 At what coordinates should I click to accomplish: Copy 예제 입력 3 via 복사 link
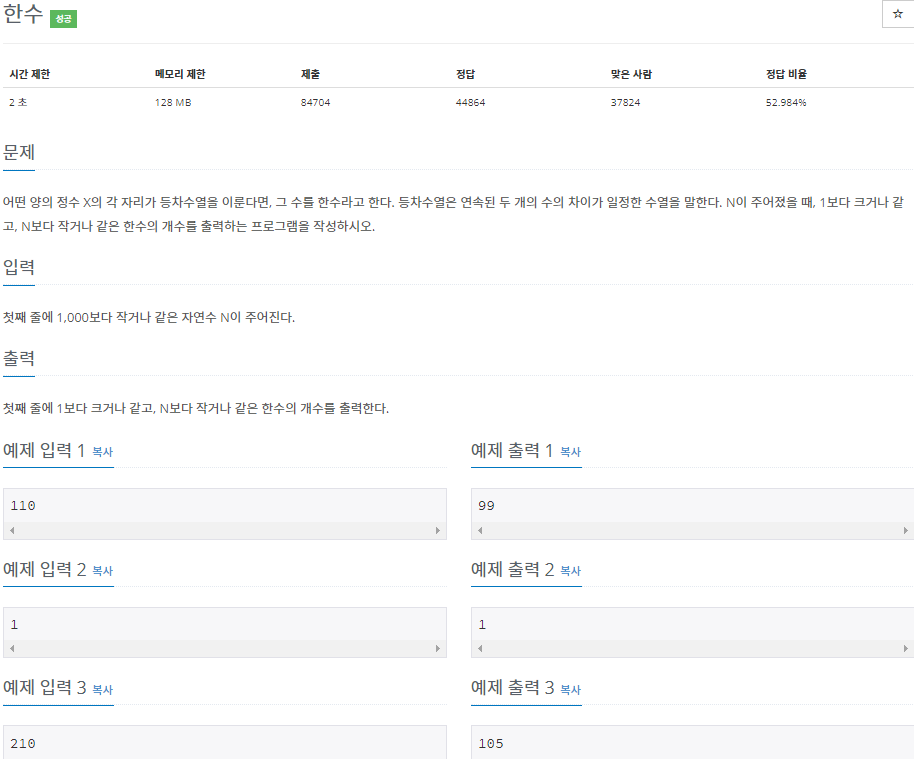pyautogui.click(x=103, y=690)
